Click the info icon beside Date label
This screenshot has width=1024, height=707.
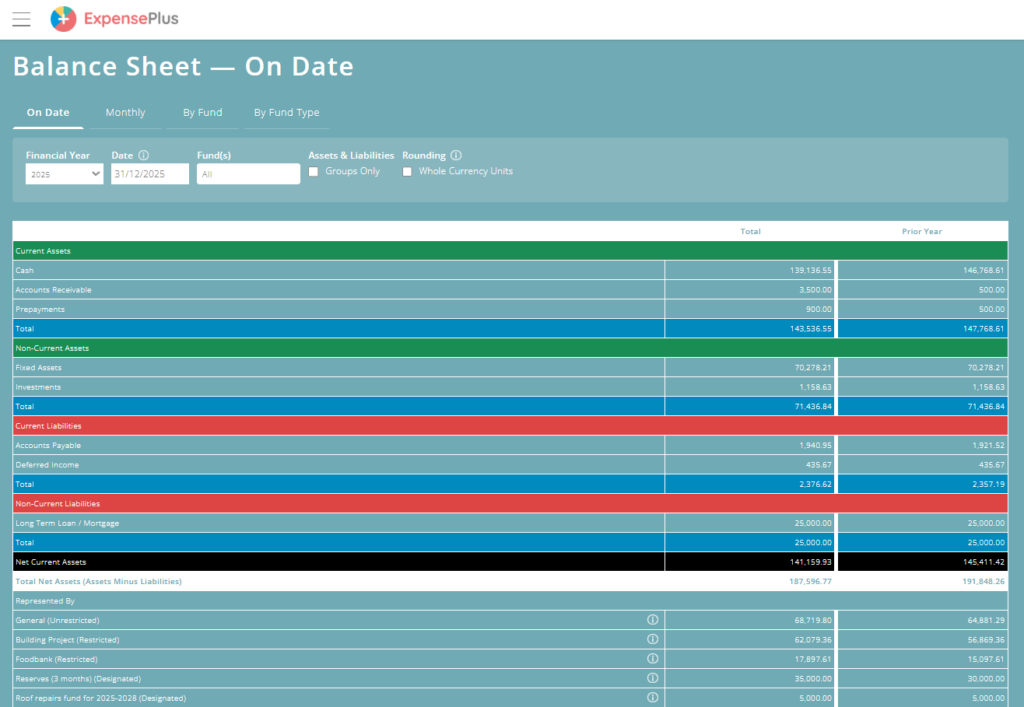pyautogui.click(x=144, y=156)
